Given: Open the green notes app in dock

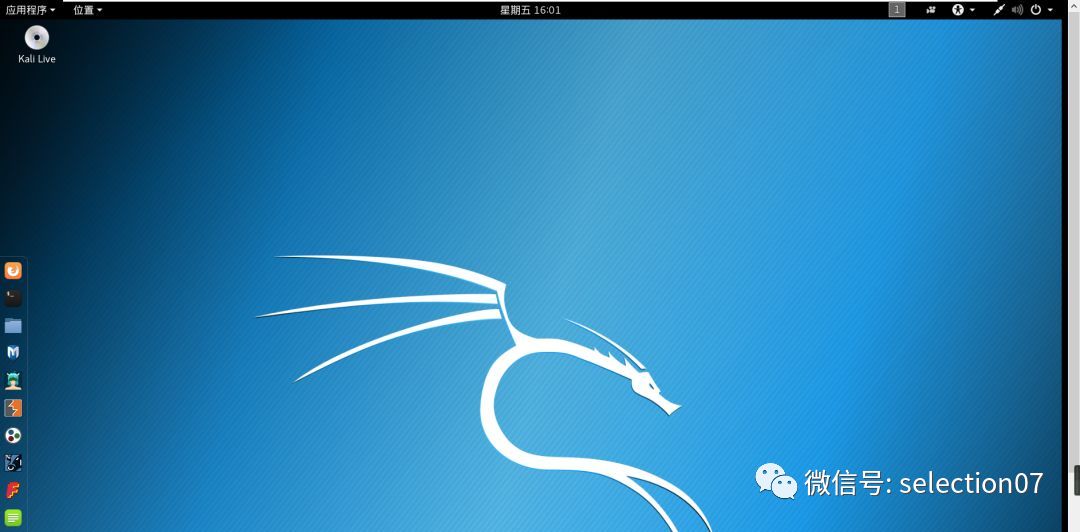Looking at the screenshot, I should (x=13, y=518).
